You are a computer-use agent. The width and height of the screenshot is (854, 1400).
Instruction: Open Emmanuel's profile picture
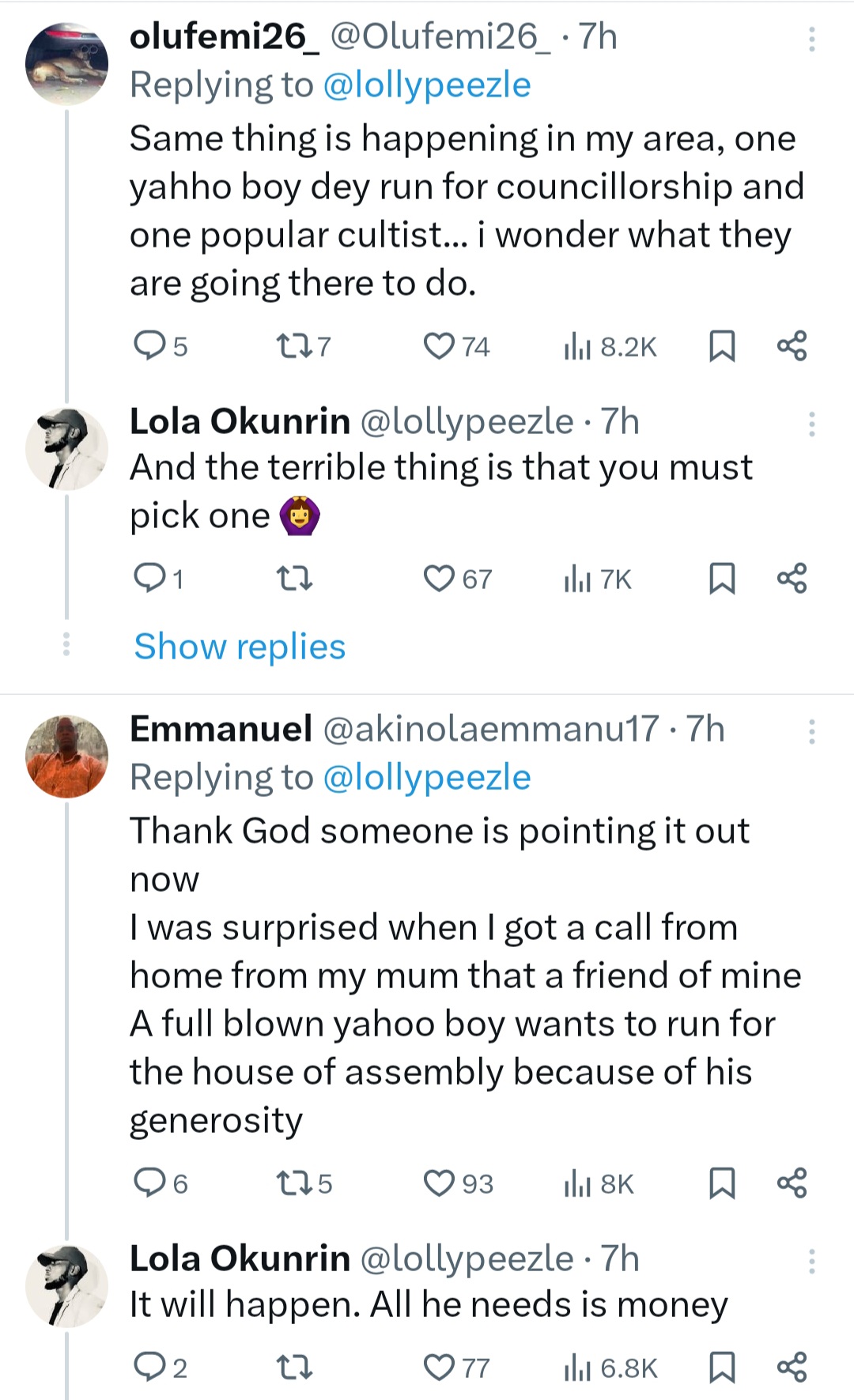point(67,757)
